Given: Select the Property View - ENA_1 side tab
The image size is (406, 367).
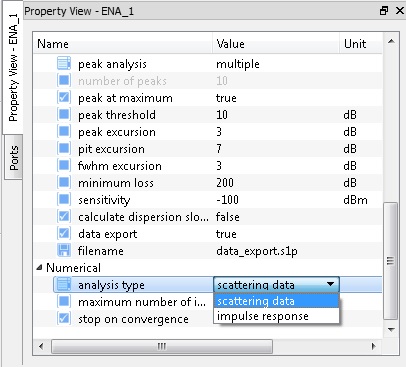Looking at the screenshot, I should 13,68.
